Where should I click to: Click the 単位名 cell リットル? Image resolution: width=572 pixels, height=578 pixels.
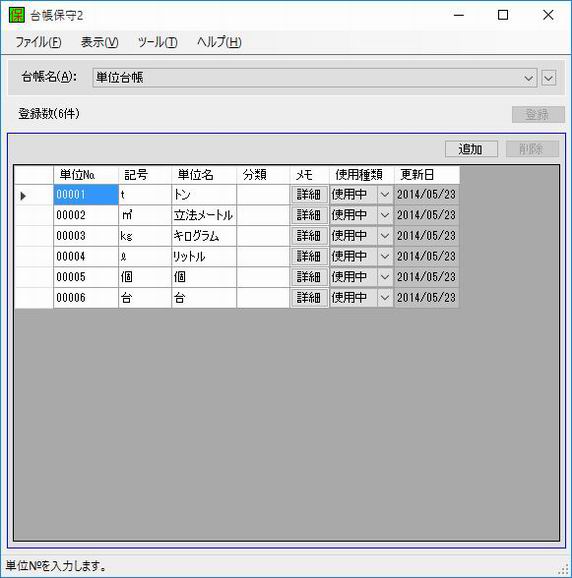(x=204, y=257)
